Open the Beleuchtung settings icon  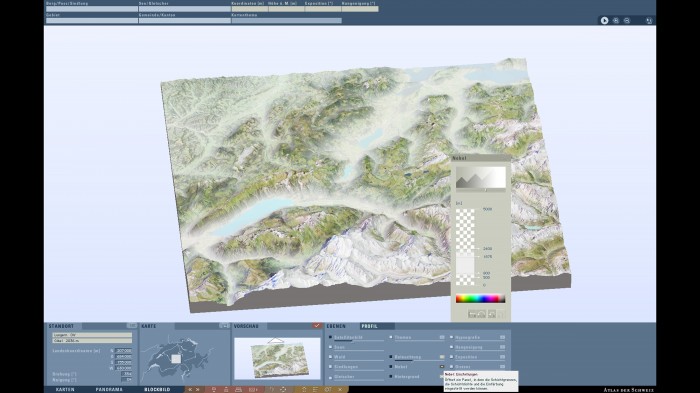pos(442,357)
